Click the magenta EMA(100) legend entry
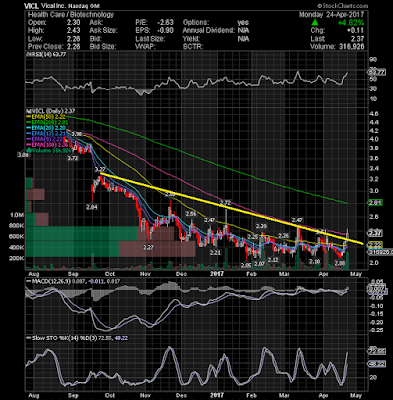Viewport: 393px width, 400px height. pyautogui.click(x=48, y=145)
